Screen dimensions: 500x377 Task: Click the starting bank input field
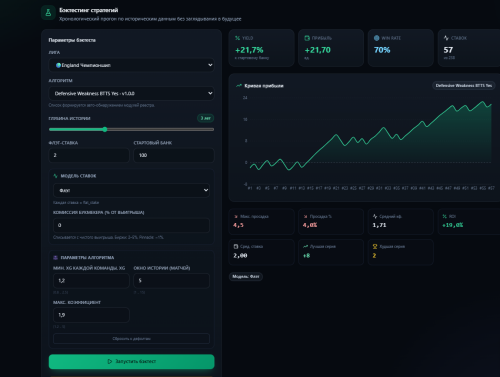click(x=174, y=155)
